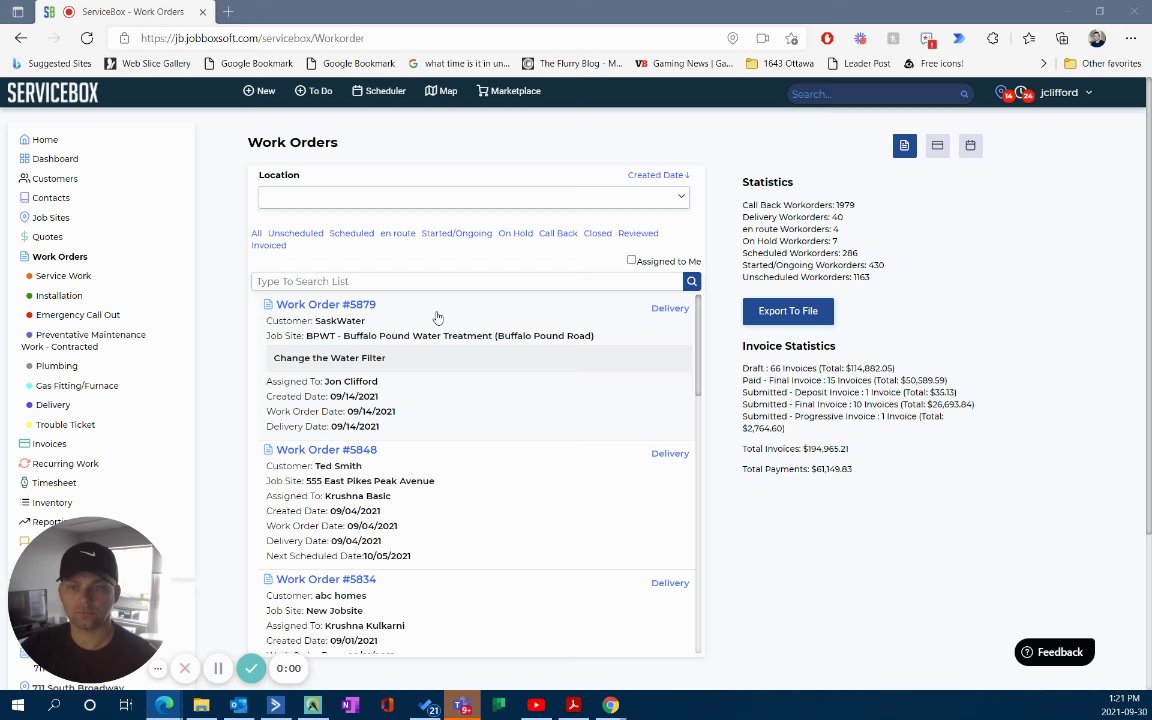Click the Type To Search List field
1152x720 pixels.
pyautogui.click(x=467, y=281)
